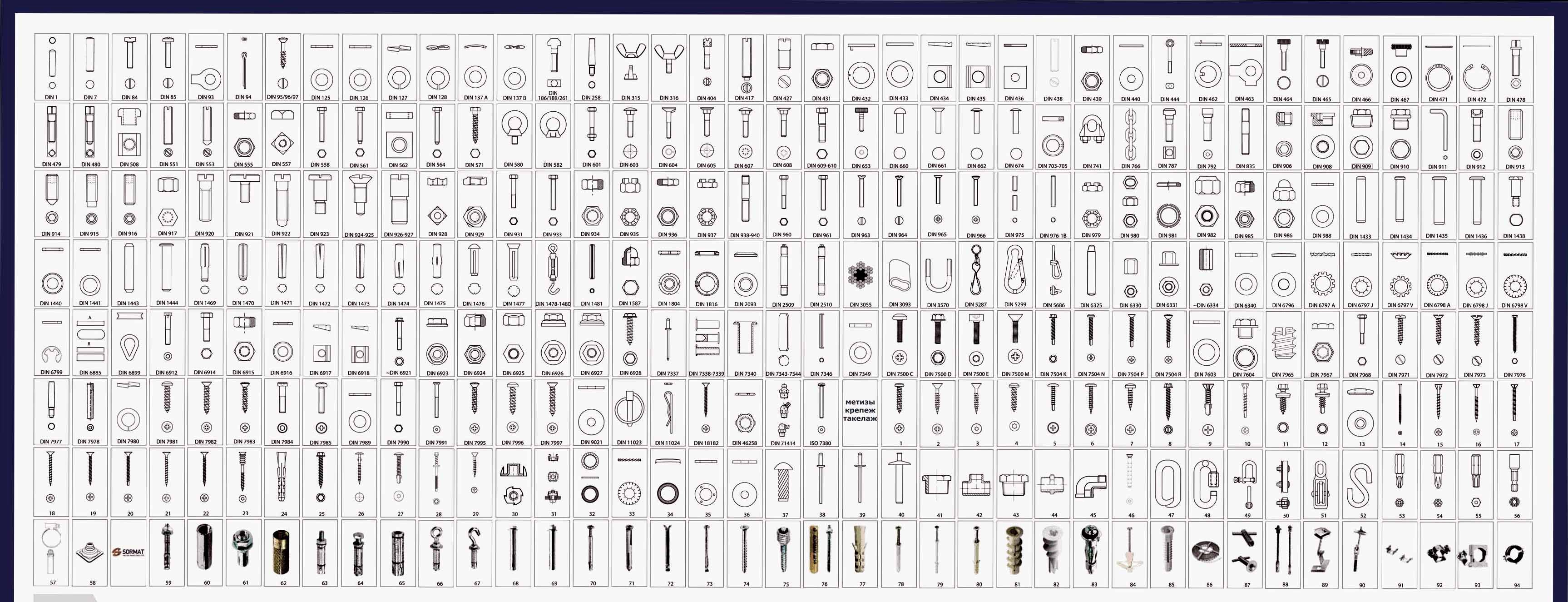1568x602 pixels.
Task: Click the SORMAT logo cell
Action: click(129, 552)
